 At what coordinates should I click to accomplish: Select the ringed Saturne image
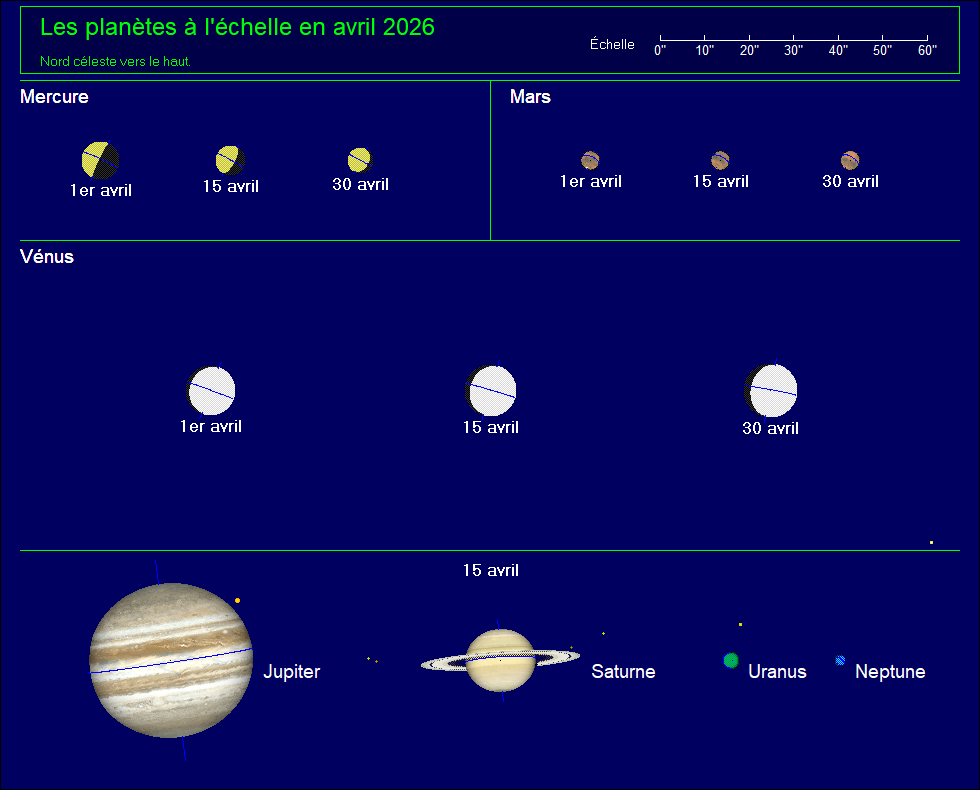[x=500, y=660]
